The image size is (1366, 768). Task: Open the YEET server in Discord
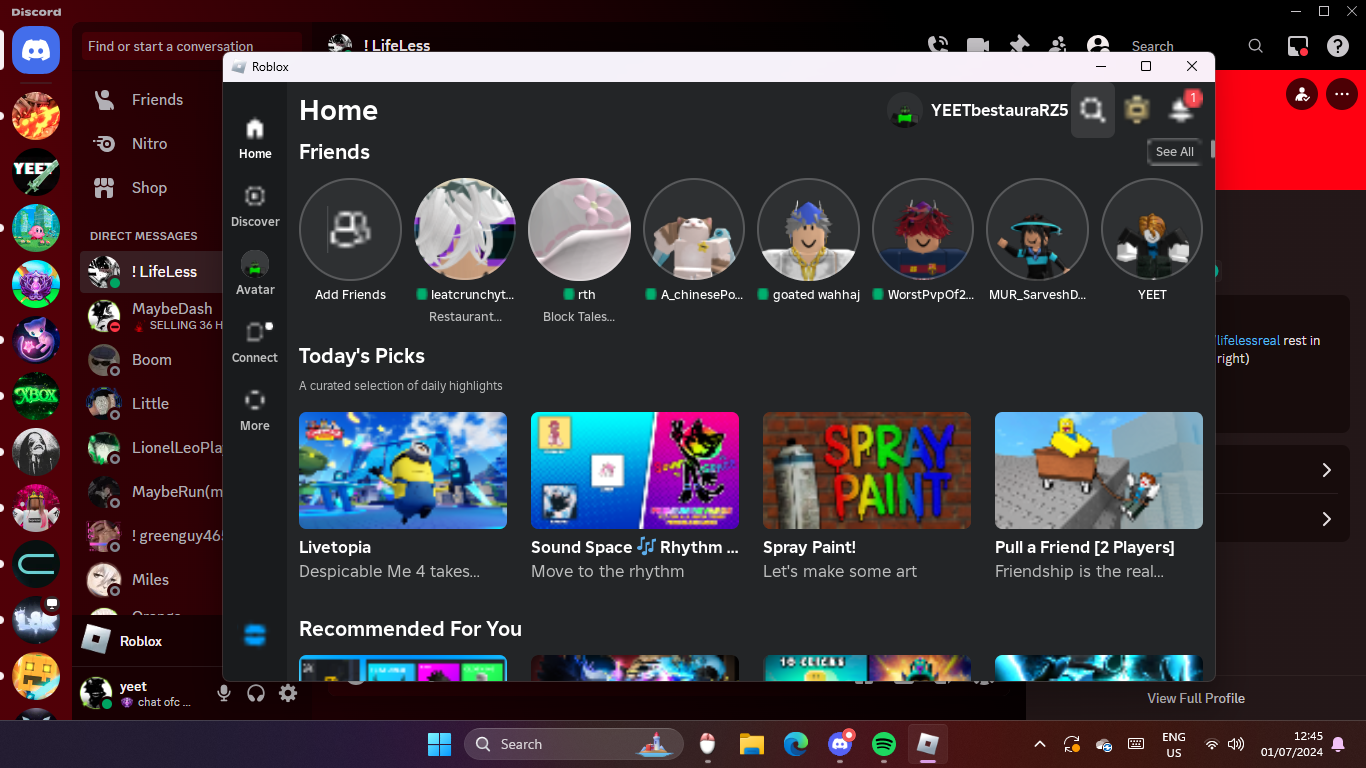point(36,172)
